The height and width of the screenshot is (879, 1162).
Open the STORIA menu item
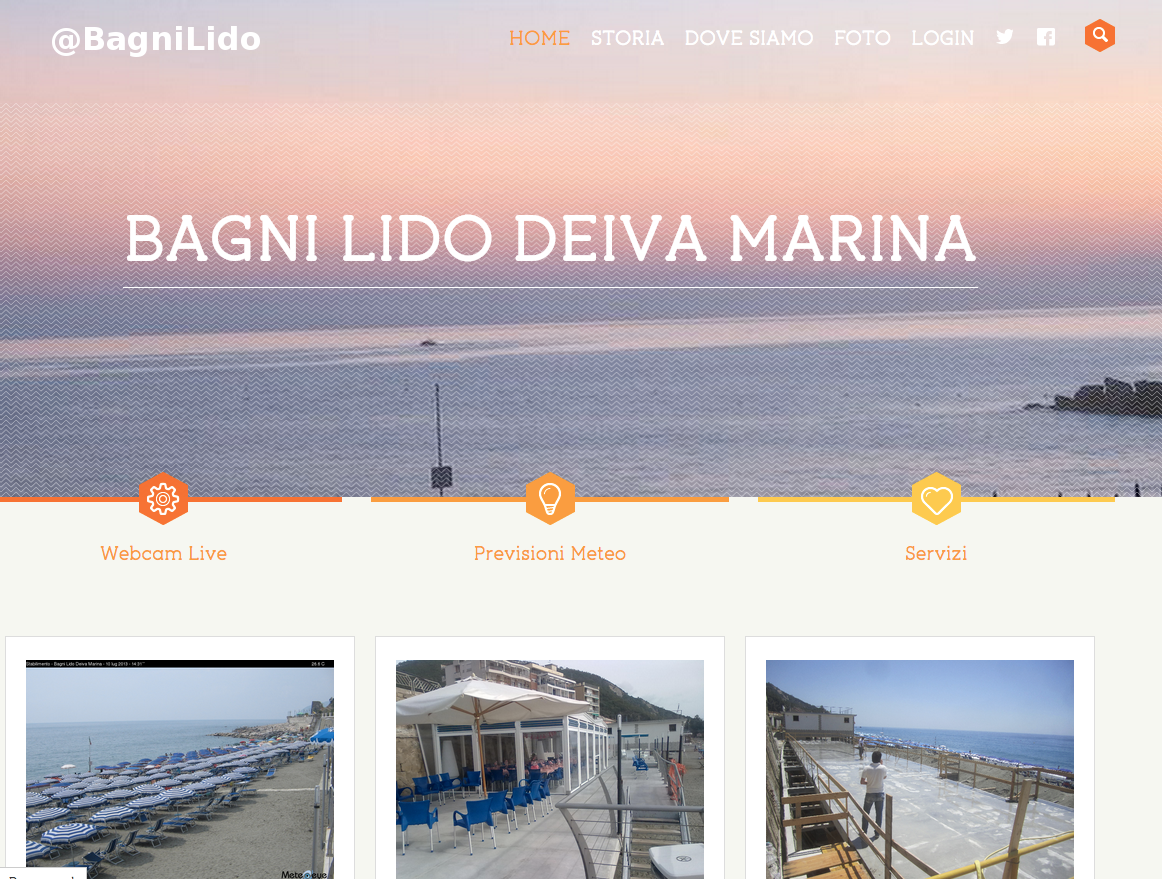tap(627, 38)
